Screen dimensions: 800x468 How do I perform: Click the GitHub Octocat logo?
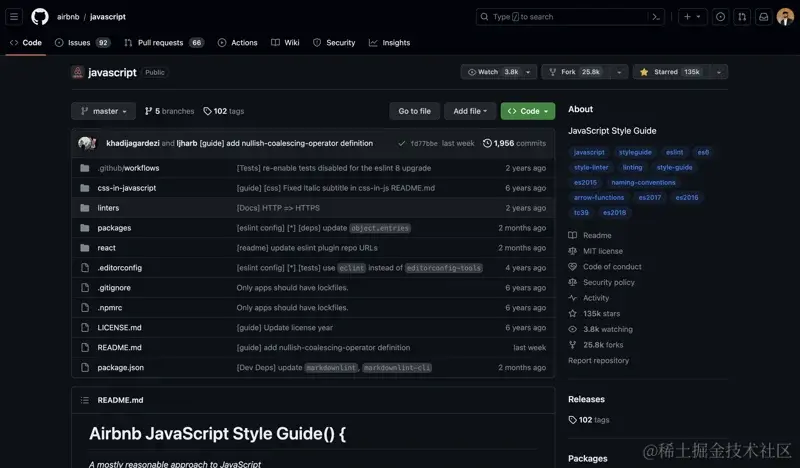click(40, 17)
